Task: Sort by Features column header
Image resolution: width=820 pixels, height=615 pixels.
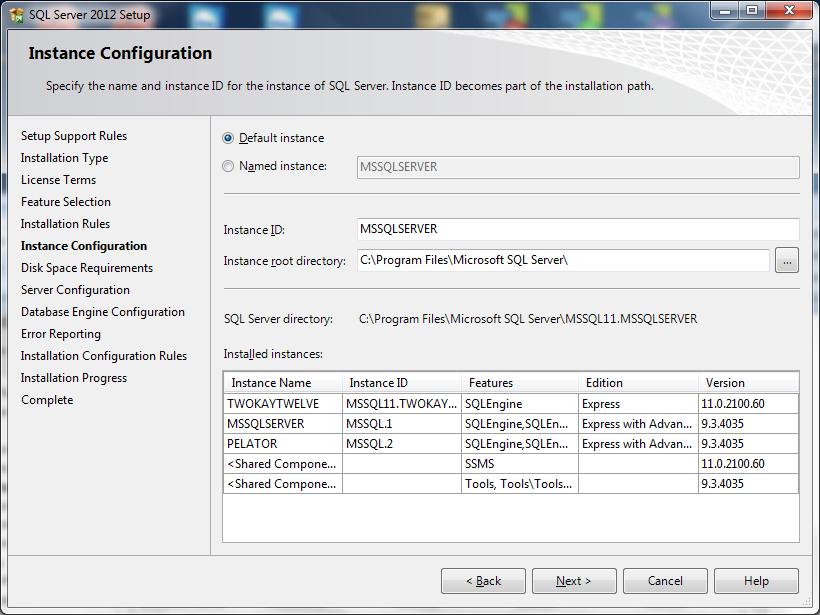Action: (x=520, y=383)
